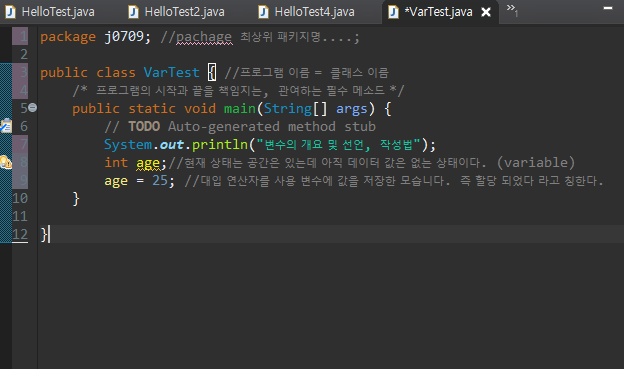Click the final closing brace on line 12

tap(44, 234)
